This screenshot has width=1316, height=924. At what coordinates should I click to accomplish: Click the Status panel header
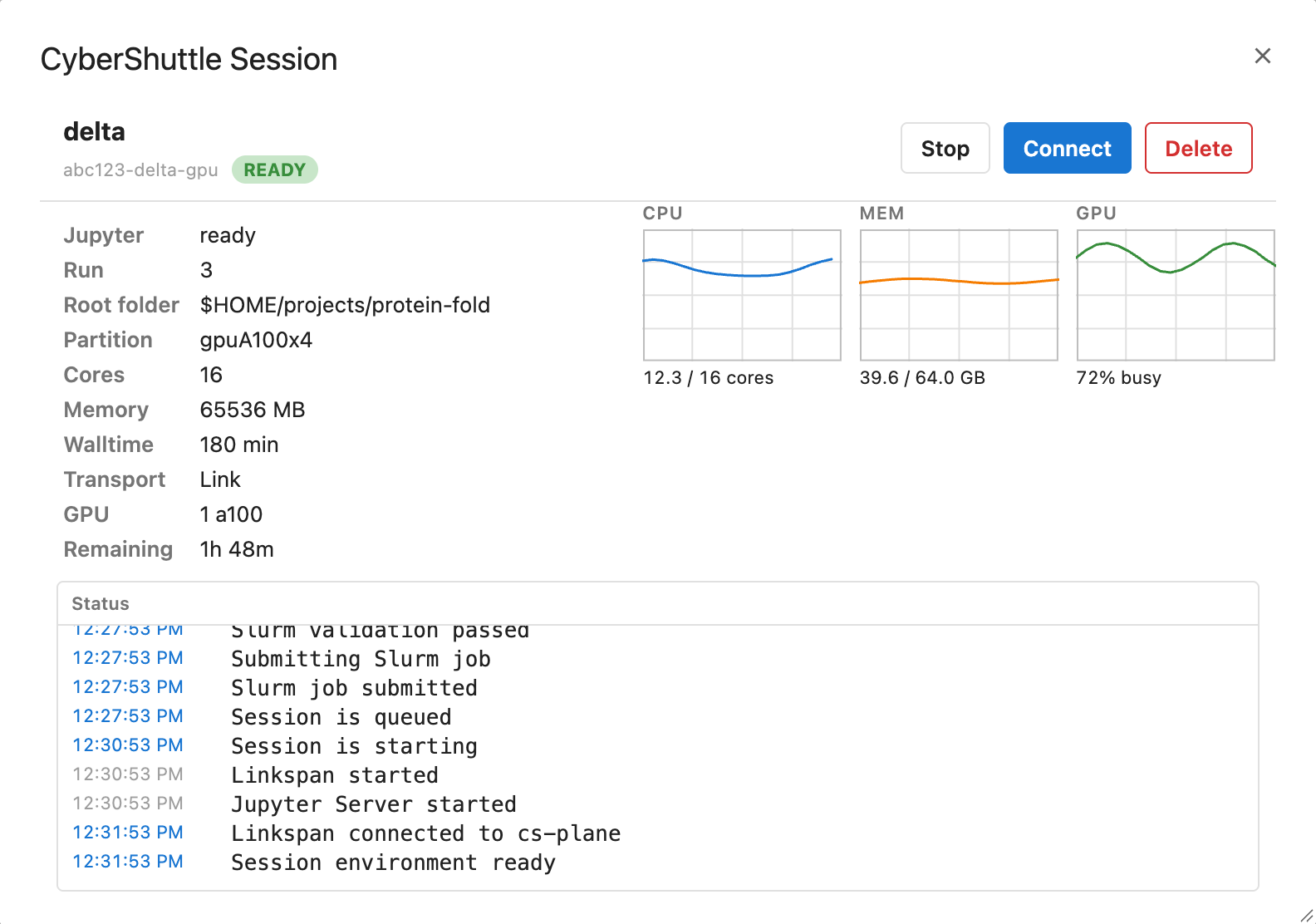pos(658,604)
